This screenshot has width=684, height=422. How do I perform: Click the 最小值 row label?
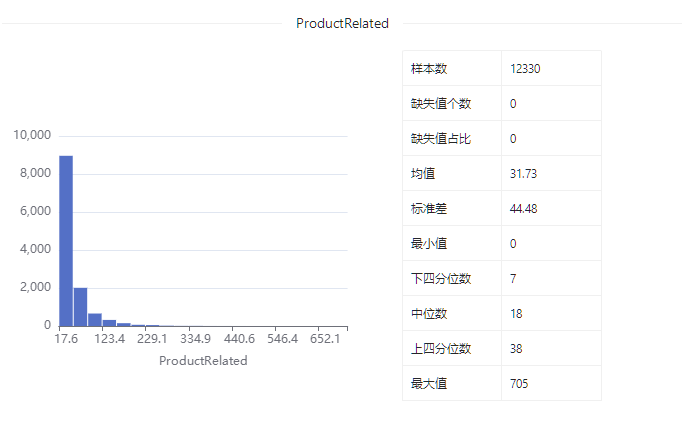[429, 244]
